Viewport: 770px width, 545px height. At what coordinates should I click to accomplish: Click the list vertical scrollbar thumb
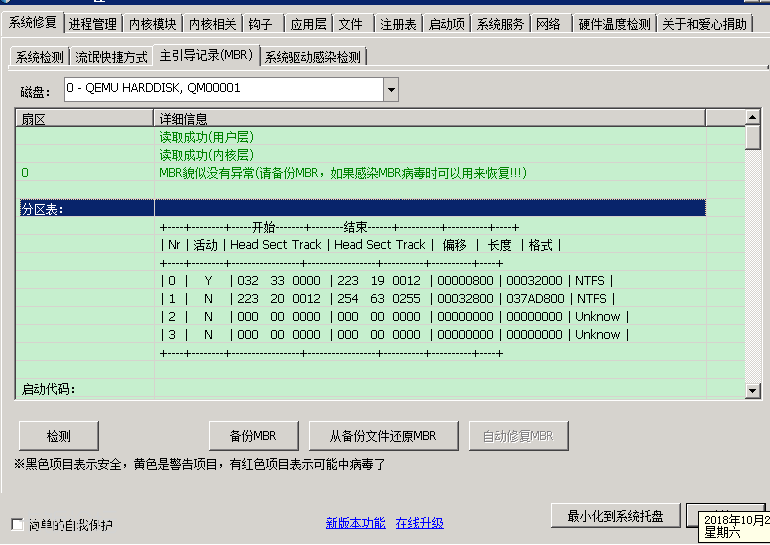(x=752, y=137)
